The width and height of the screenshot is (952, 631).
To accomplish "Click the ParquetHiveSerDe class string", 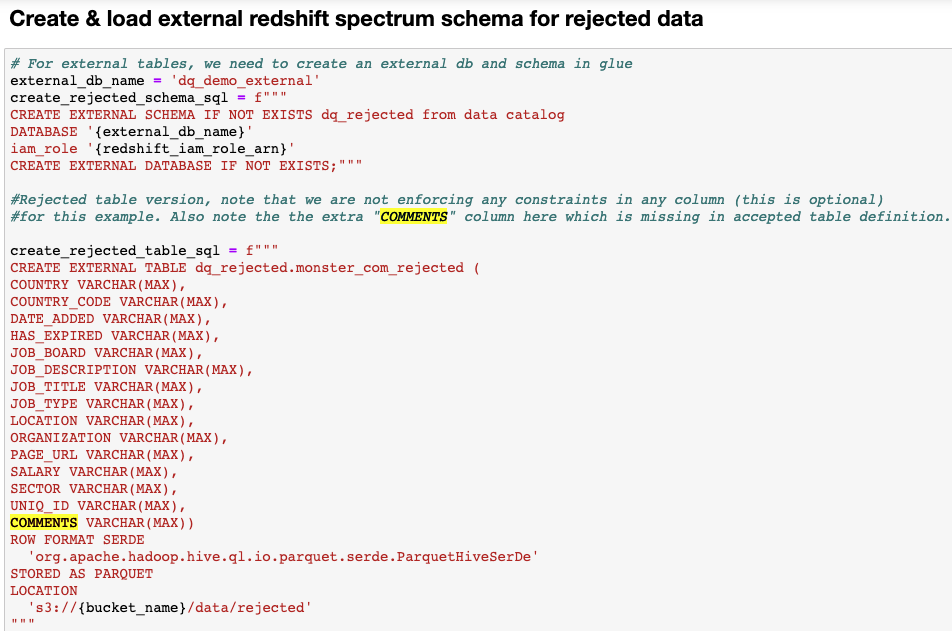I will pyautogui.click(x=283, y=557).
